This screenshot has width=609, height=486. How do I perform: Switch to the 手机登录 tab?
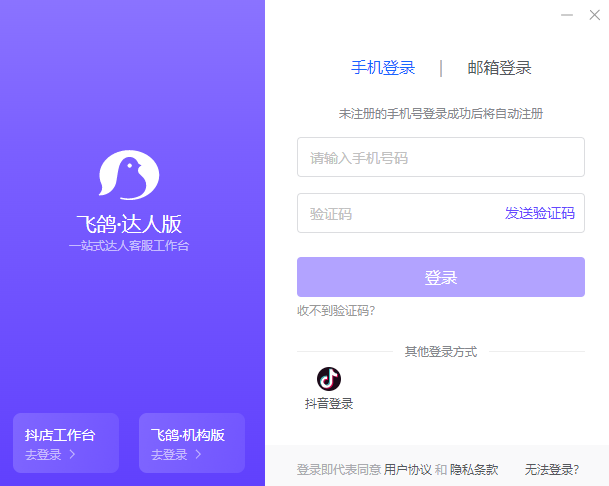[382, 68]
